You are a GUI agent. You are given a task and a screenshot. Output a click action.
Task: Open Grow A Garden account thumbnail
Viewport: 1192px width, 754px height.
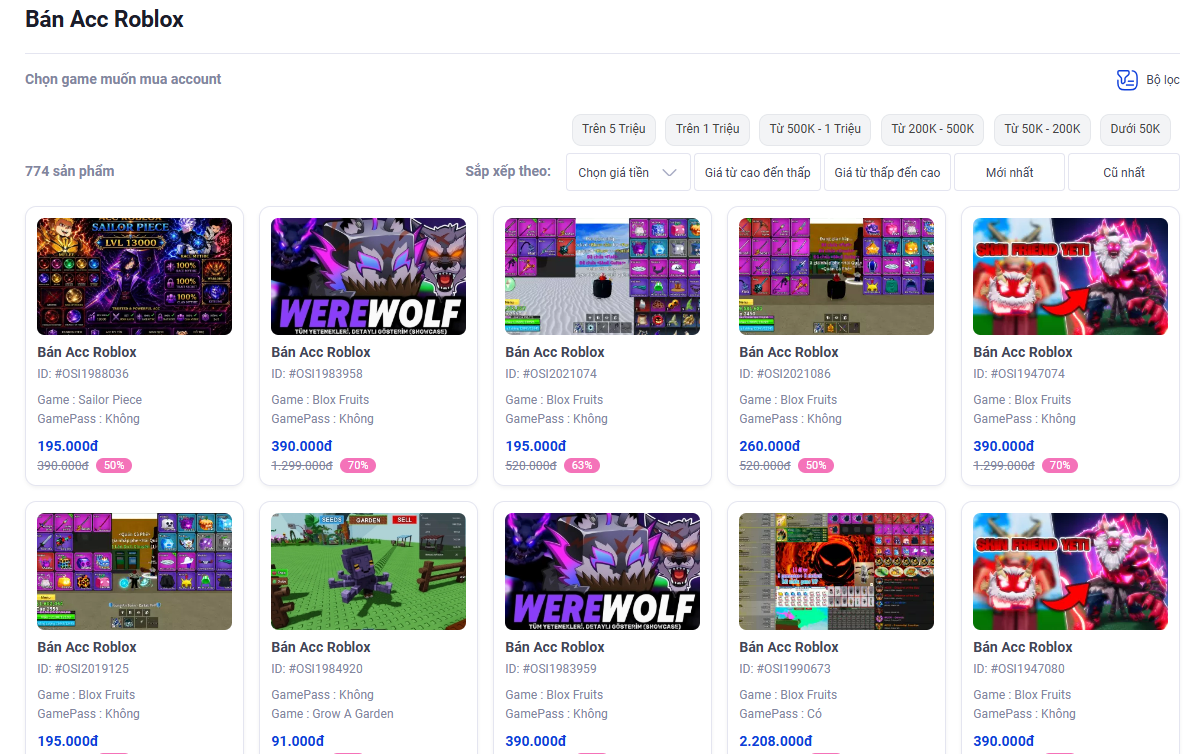click(x=369, y=572)
